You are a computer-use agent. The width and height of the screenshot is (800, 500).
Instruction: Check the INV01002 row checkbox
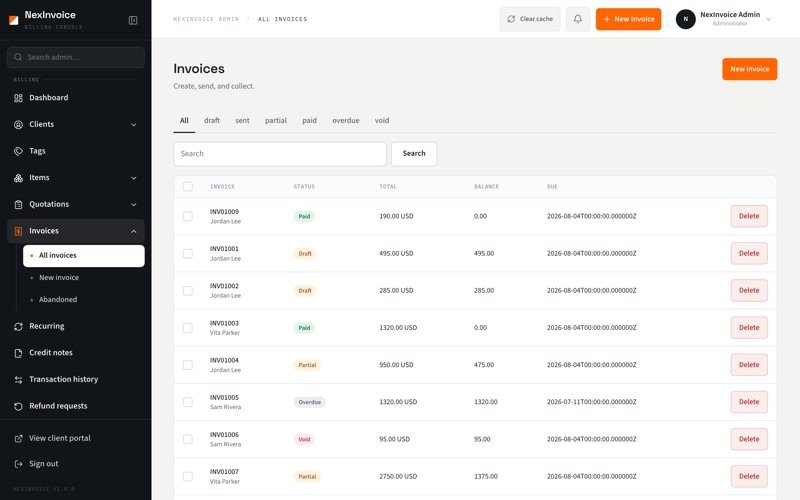click(x=188, y=291)
